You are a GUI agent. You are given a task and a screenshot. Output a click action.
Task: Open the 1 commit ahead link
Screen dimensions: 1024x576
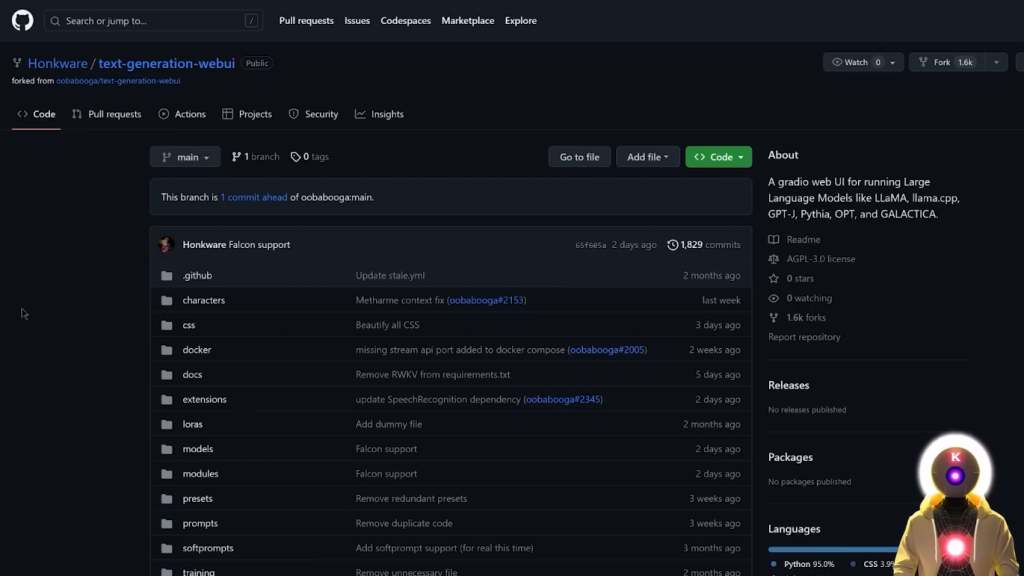coord(254,197)
